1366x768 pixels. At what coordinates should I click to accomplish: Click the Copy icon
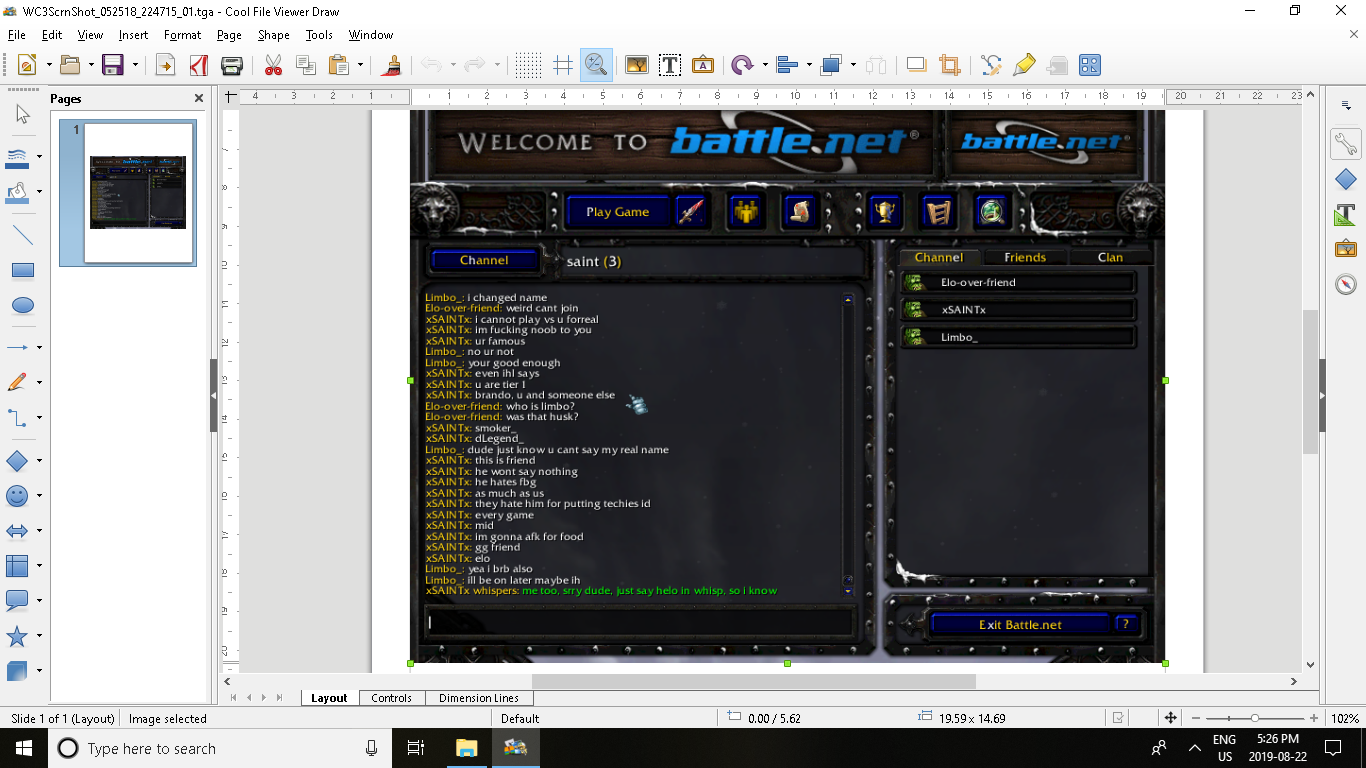pyautogui.click(x=306, y=65)
